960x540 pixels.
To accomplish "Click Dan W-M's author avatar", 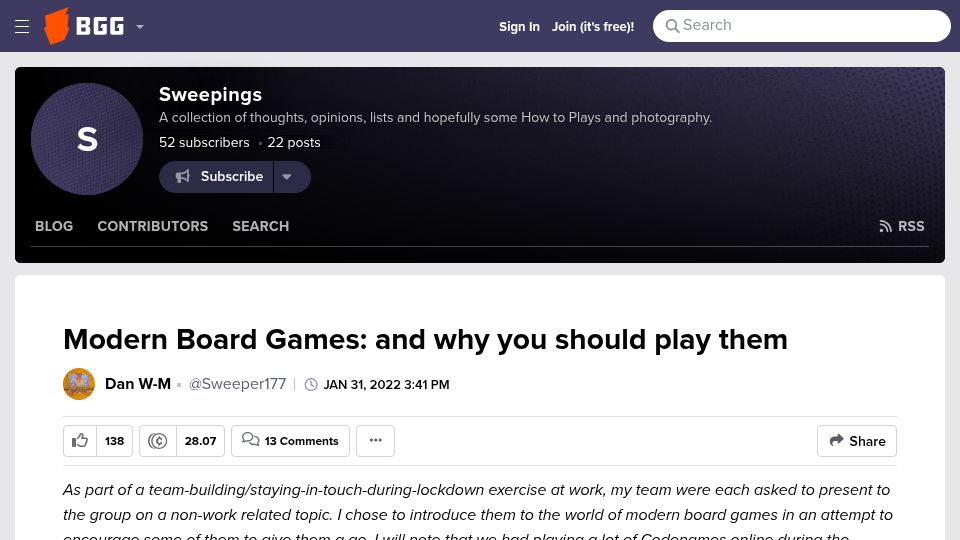I will click(x=79, y=384).
